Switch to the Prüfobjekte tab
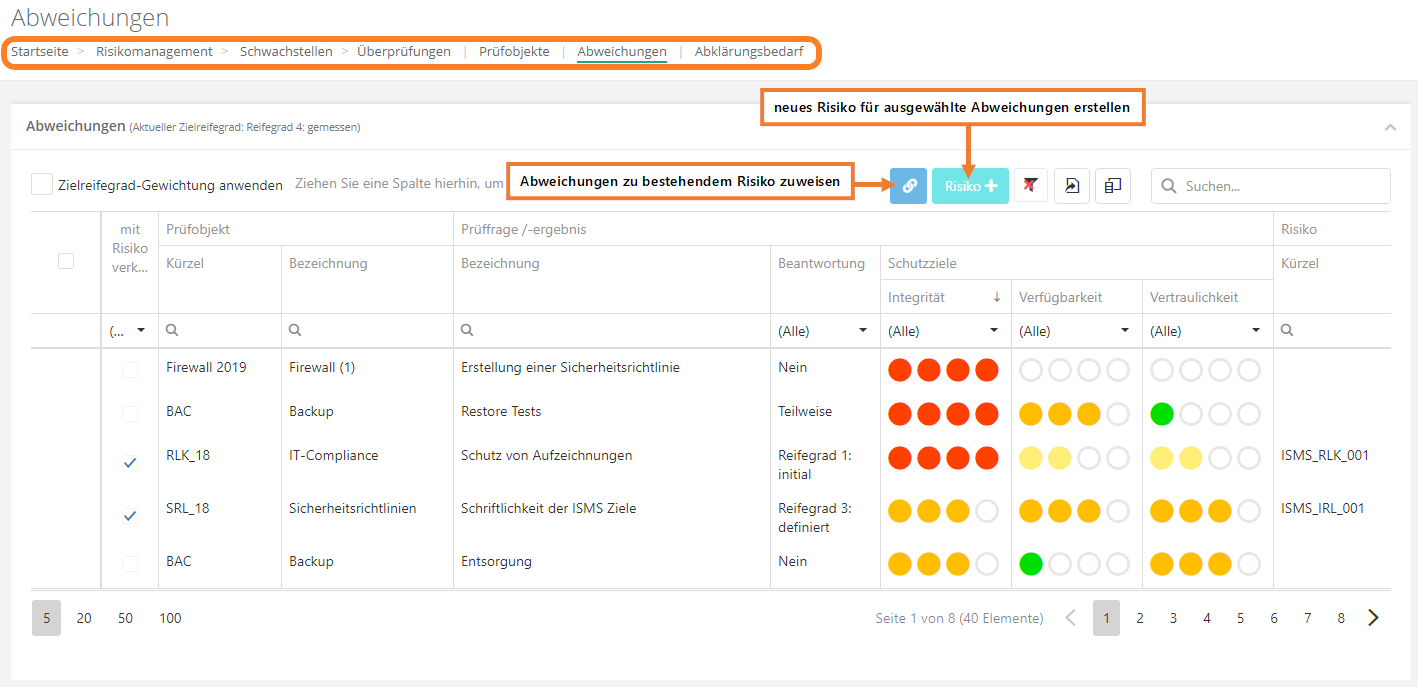Image resolution: width=1418 pixels, height=687 pixels. click(514, 51)
